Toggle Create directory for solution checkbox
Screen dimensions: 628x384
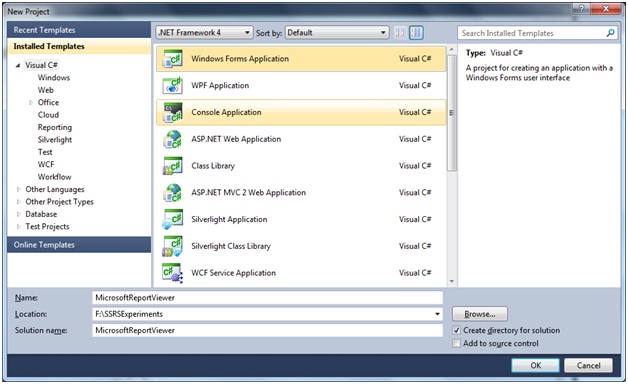(456, 330)
